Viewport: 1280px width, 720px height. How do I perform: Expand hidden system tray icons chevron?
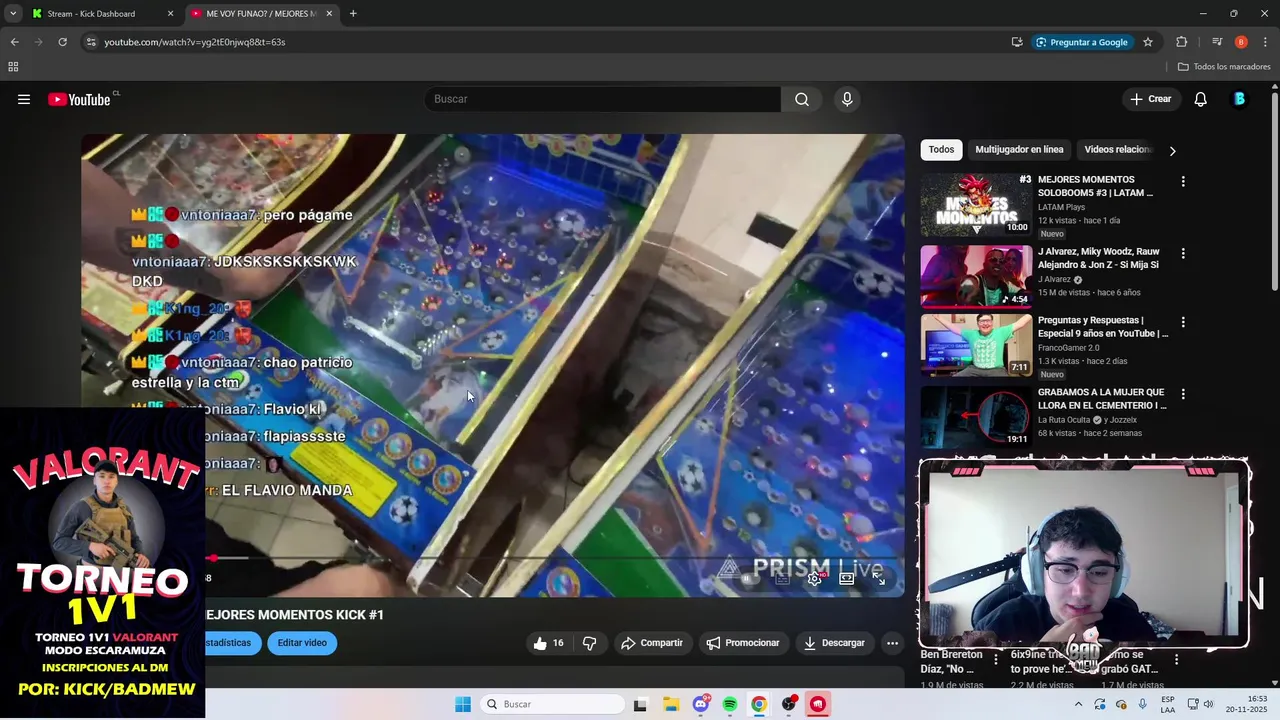(1078, 704)
